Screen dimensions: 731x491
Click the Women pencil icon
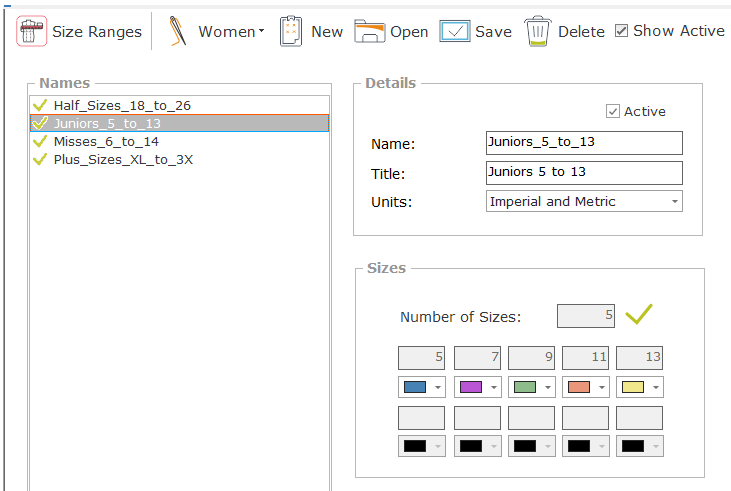click(x=178, y=32)
